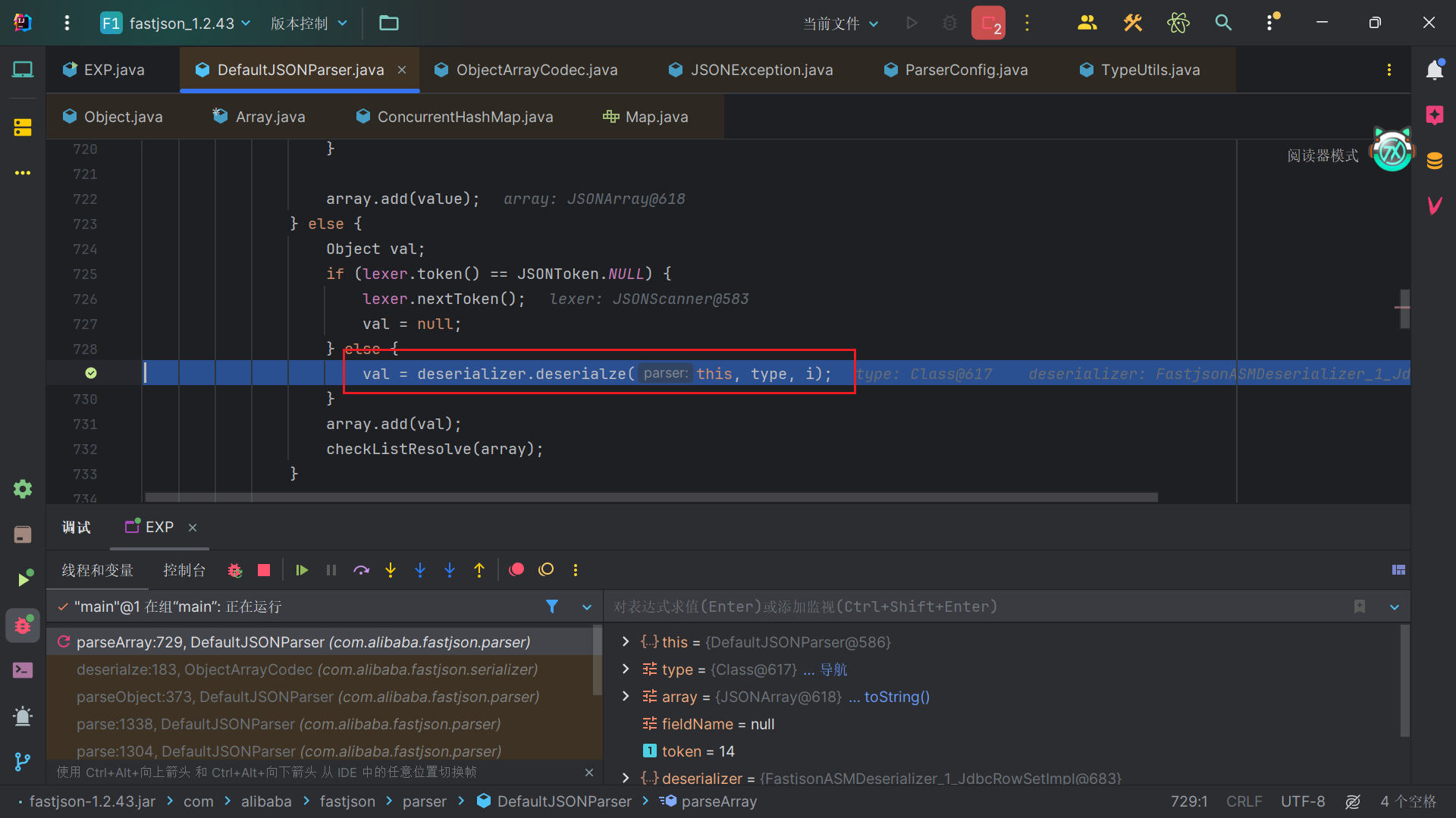This screenshot has height=818, width=1456.
Task: Open the fastjson_1.2.43 project dropdown
Action: [176, 23]
